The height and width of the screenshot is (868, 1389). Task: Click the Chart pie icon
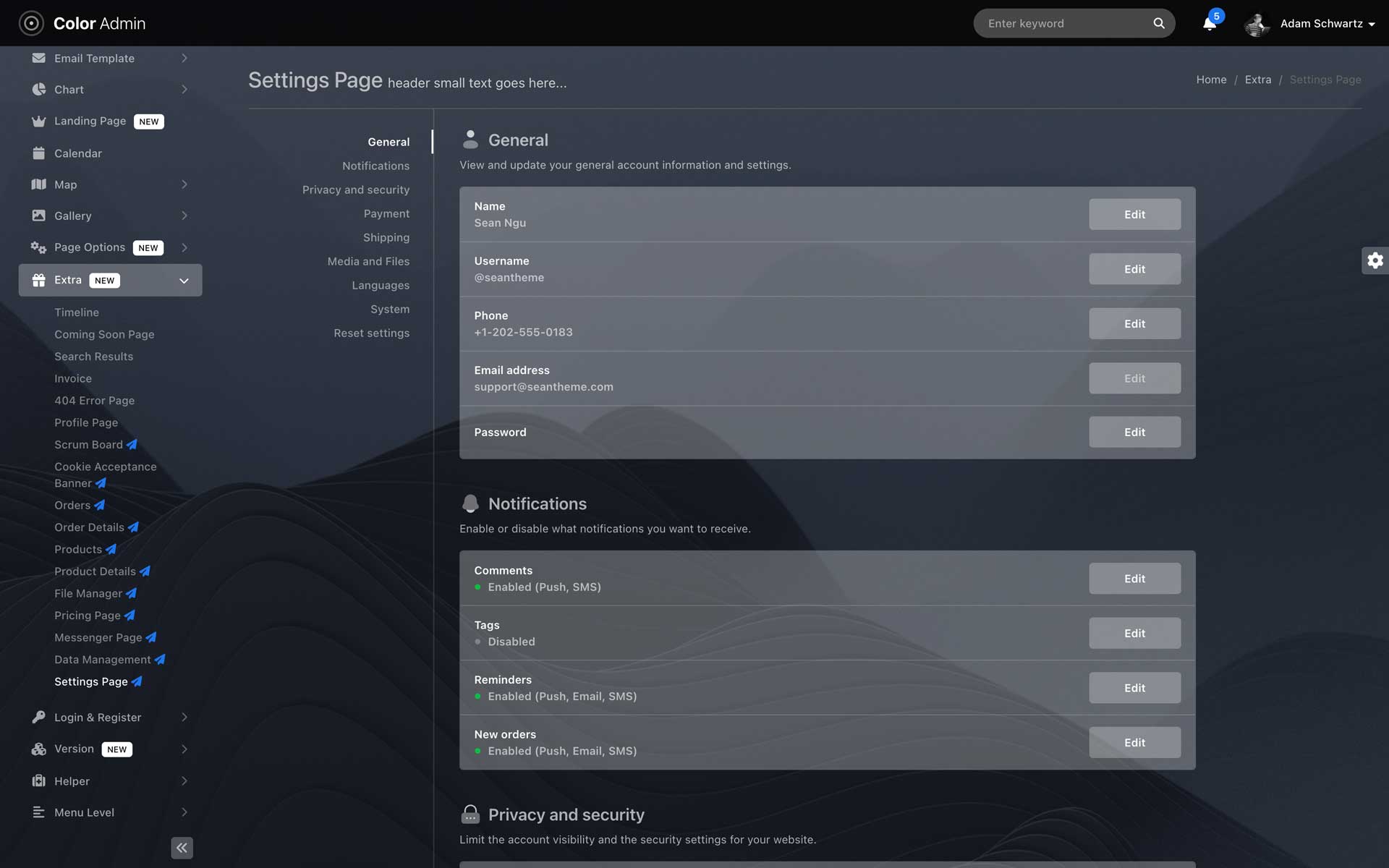[38, 90]
